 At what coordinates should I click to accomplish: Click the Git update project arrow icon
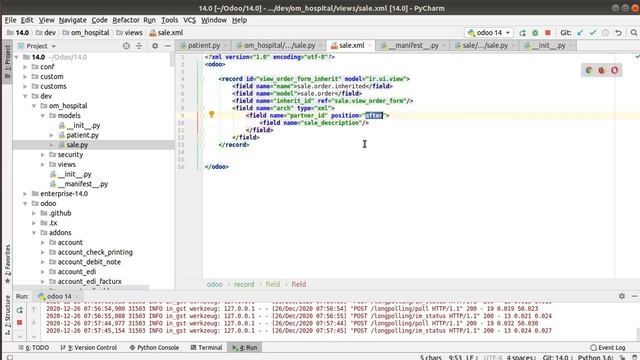click(580, 33)
